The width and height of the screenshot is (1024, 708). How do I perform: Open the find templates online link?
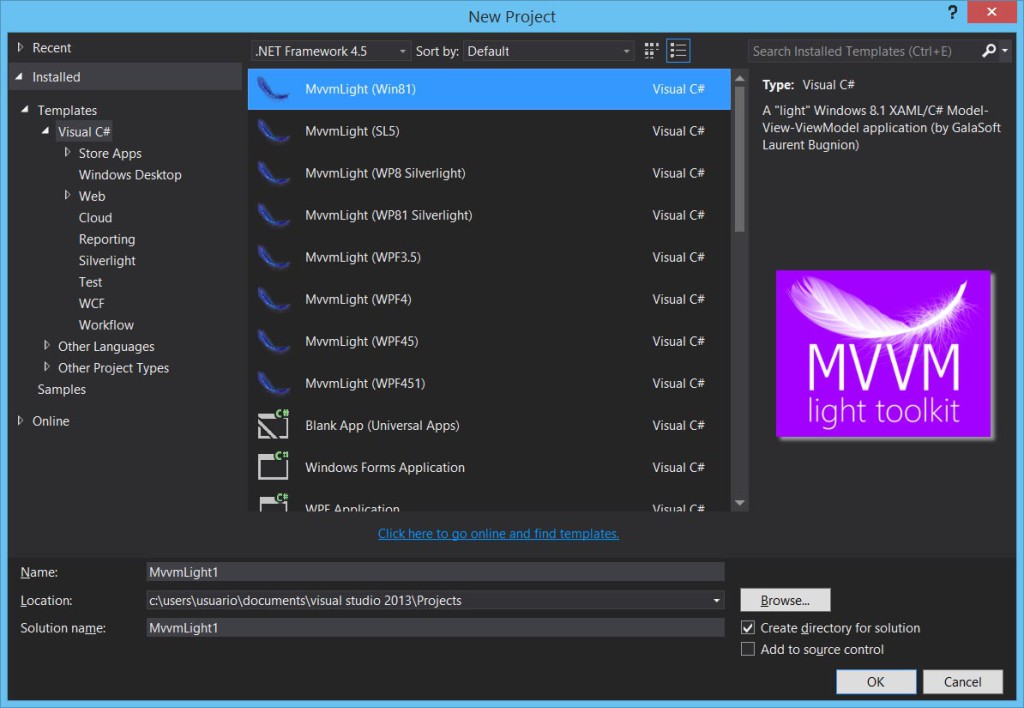pyautogui.click(x=497, y=533)
